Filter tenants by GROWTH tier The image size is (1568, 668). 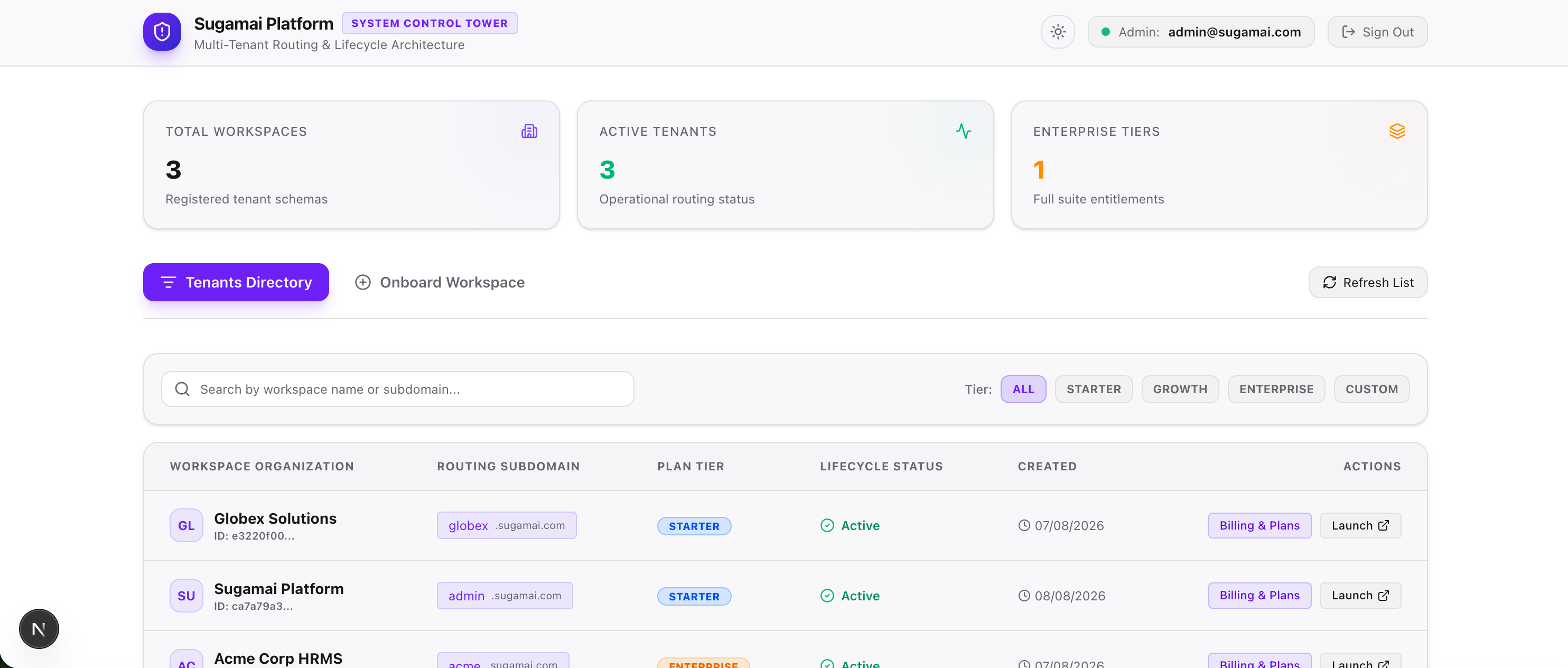1180,389
